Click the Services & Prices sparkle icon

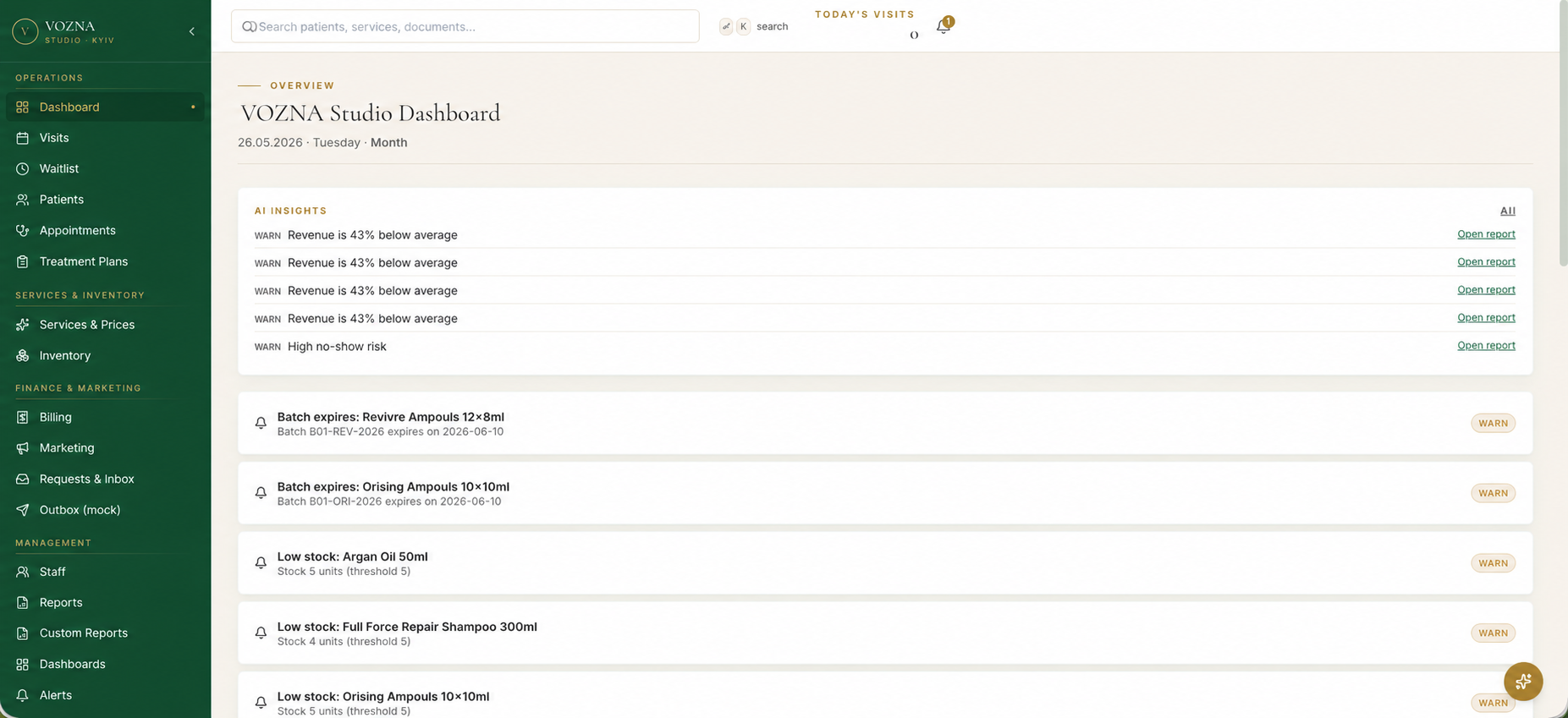(x=22, y=325)
